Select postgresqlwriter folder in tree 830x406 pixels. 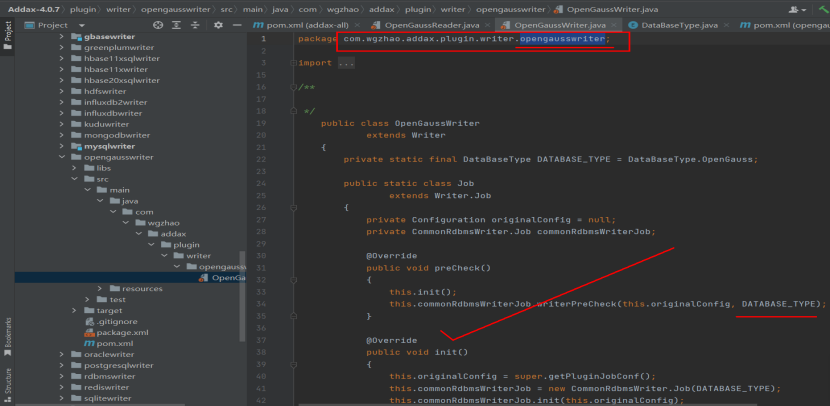(x=112, y=365)
